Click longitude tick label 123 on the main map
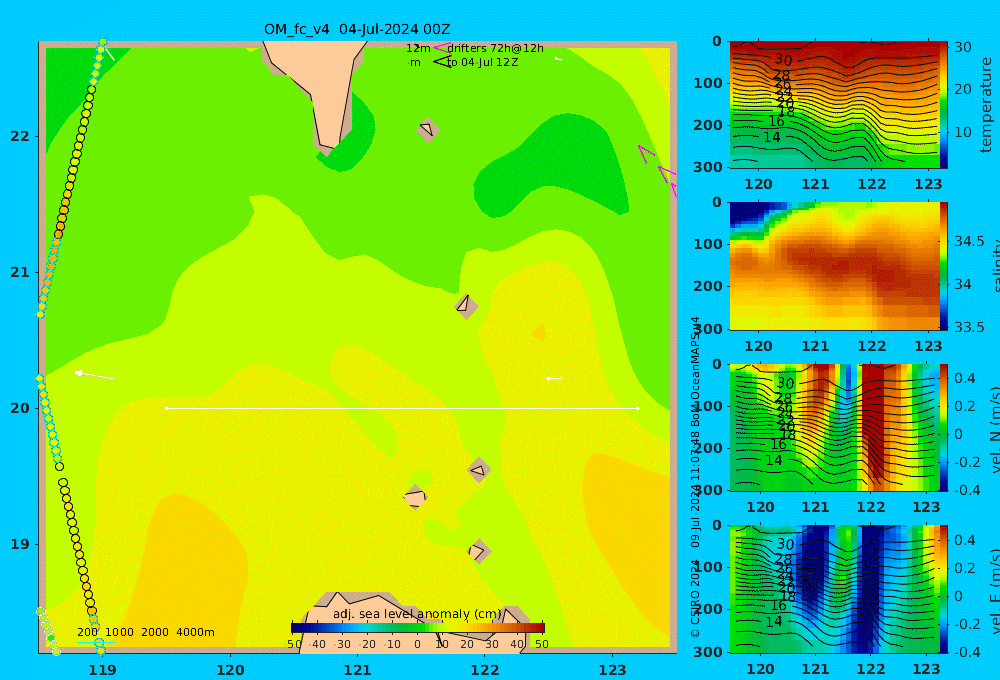 point(613,670)
